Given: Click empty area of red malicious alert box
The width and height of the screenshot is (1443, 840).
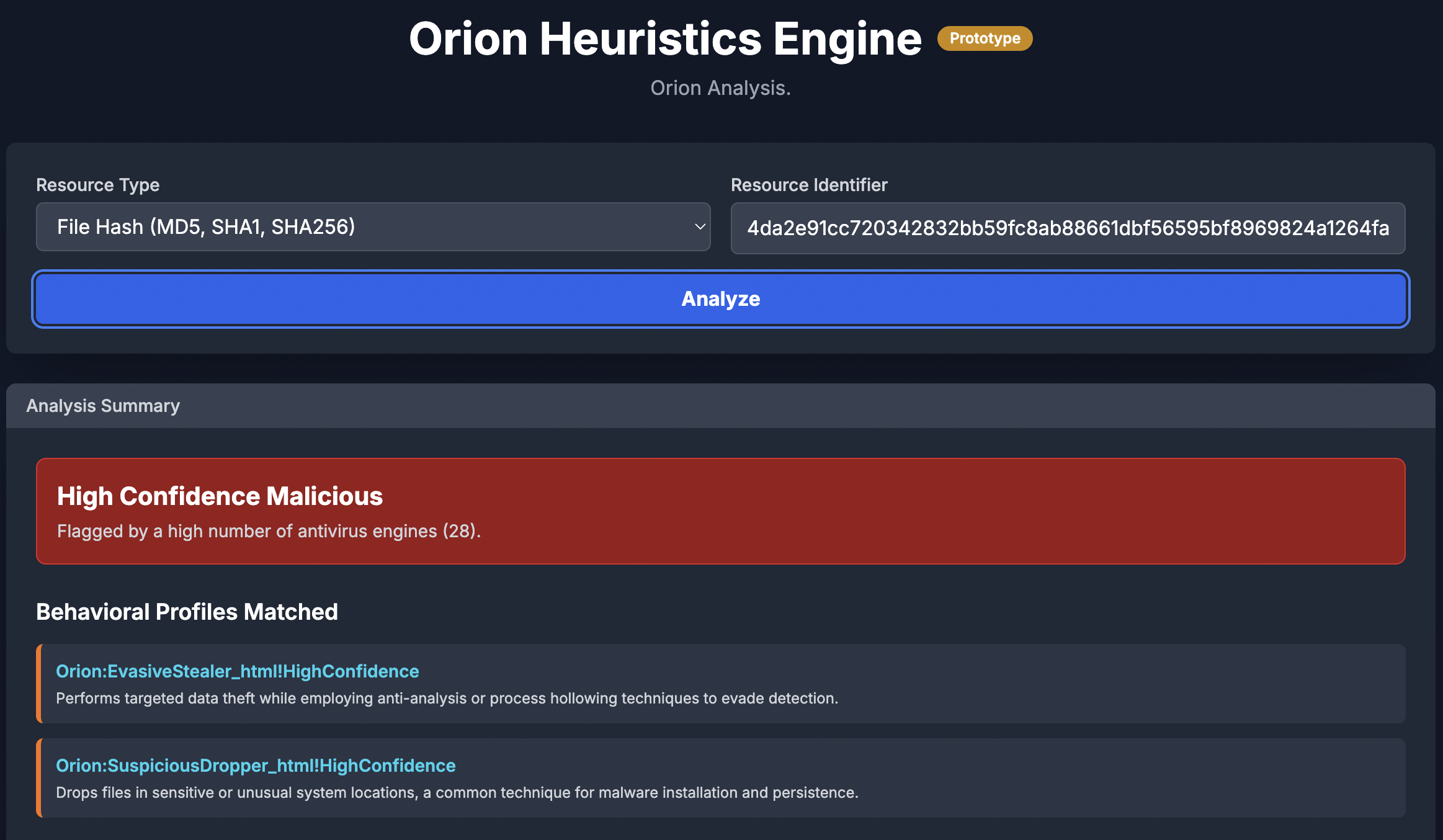Looking at the screenshot, I should tap(931, 511).
